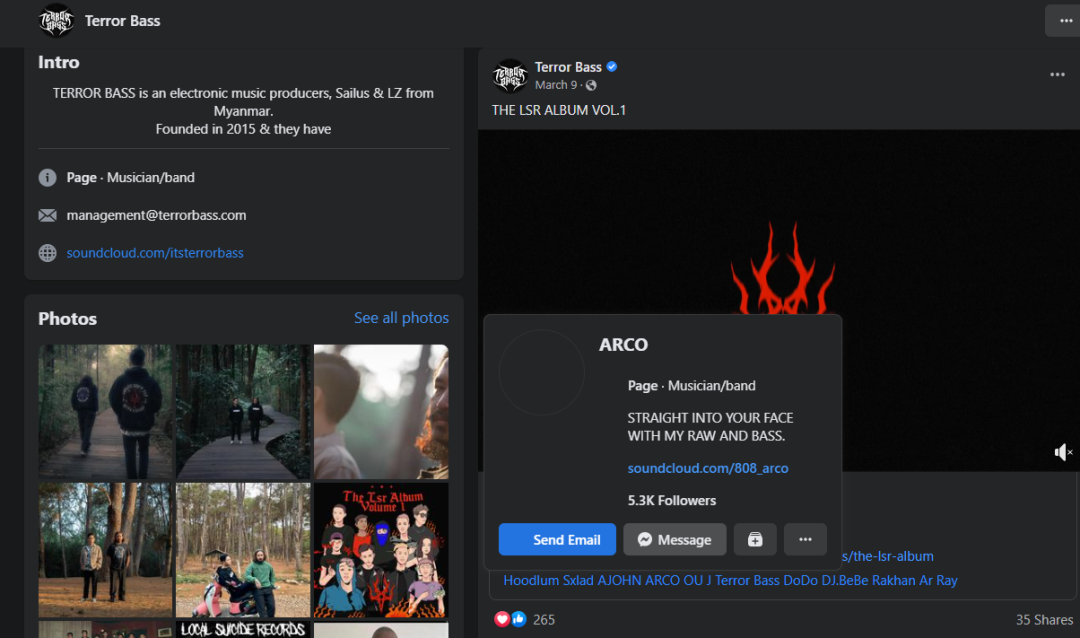The image size is (1080, 638).
Task: Open the top bar three-dots menu
Action: coord(1065,21)
